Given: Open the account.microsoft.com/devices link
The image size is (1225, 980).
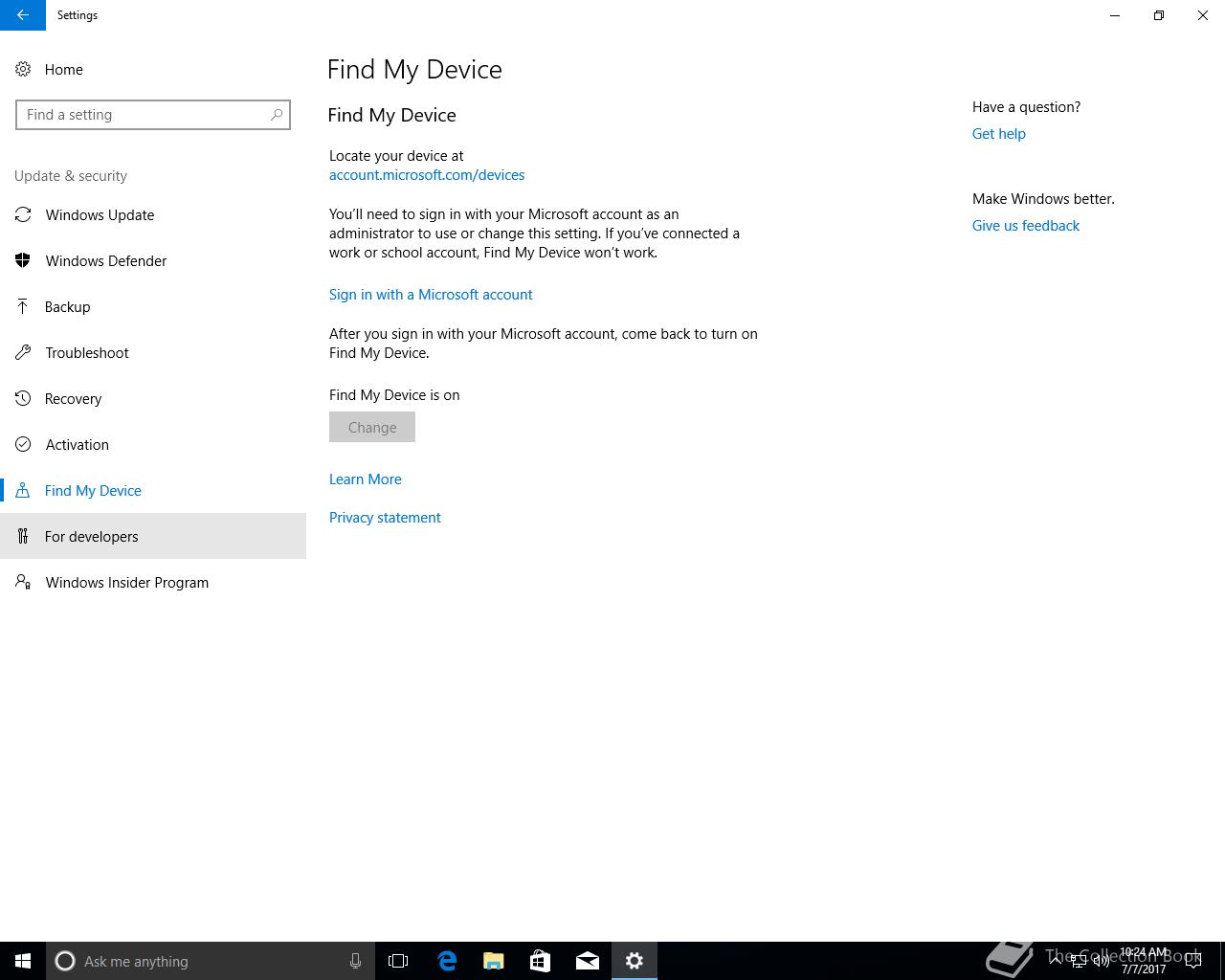Looking at the screenshot, I should pyautogui.click(x=427, y=175).
